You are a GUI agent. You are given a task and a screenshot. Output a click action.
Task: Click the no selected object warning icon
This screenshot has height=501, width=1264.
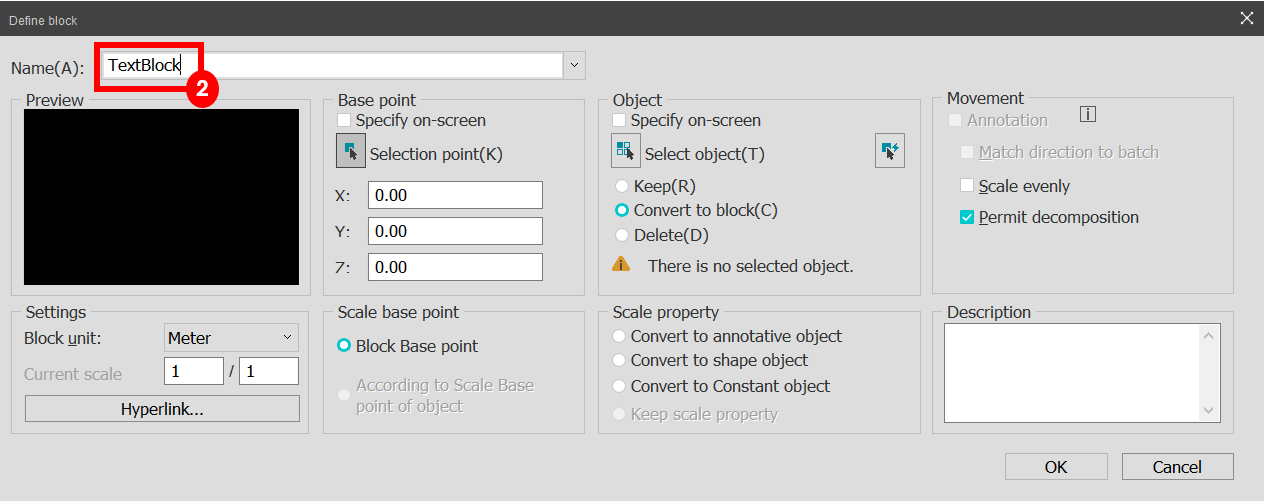622,265
